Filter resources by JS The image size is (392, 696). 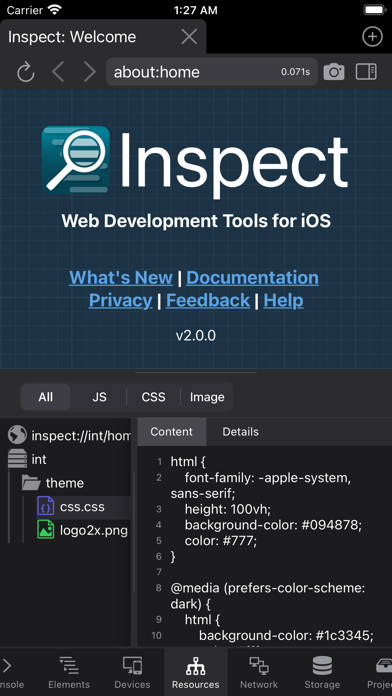[99, 397]
